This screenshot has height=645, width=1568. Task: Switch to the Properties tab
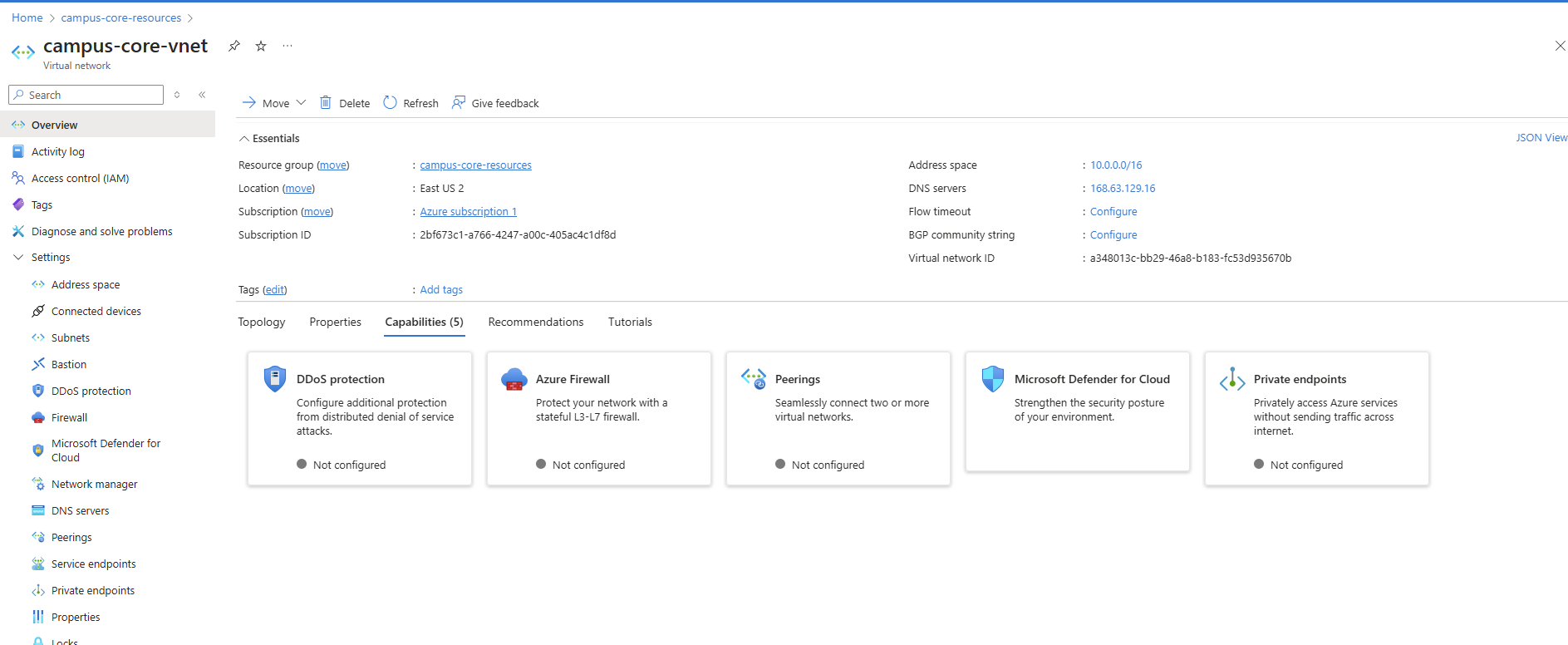point(335,322)
